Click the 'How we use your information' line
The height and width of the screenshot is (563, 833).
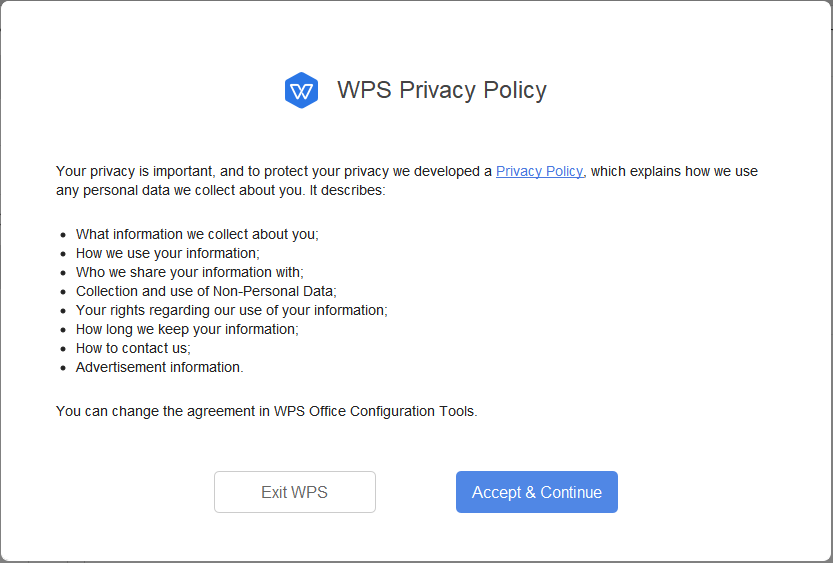tap(168, 253)
